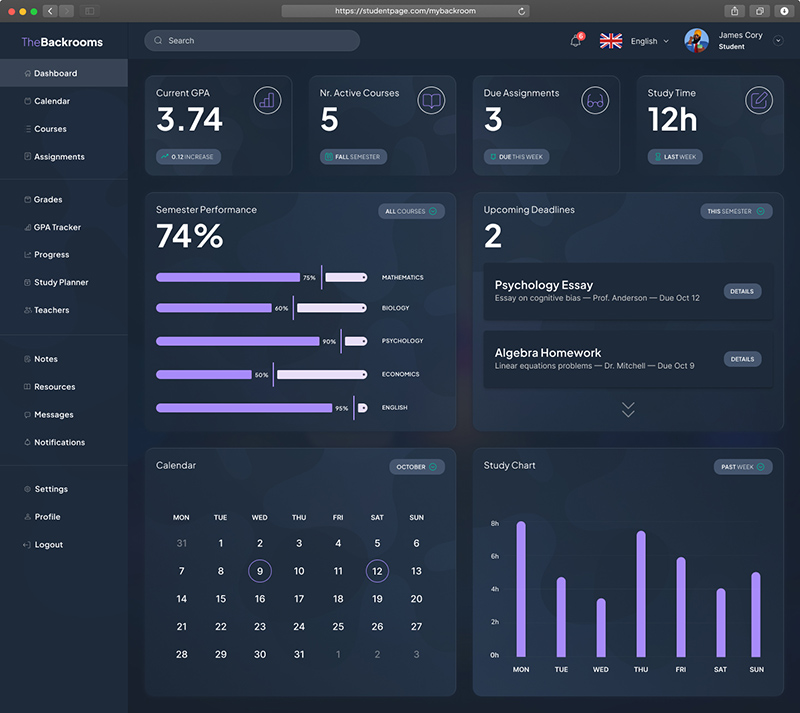The height and width of the screenshot is (713, 800).
Task: Click the Current GPA bar chart icon
Action: (x=267, y=101)
